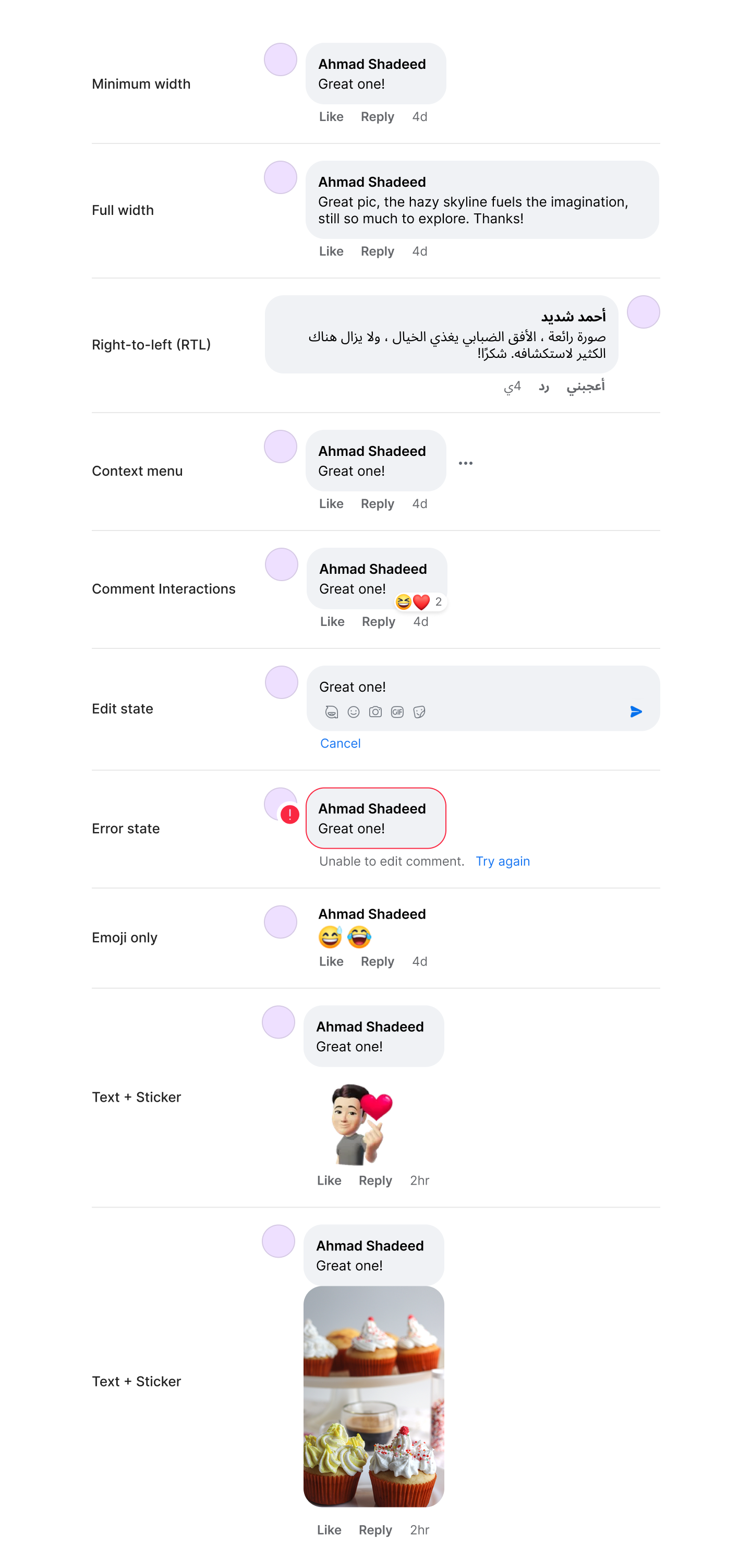751x1568 pixels.
Task: Reply to the emoji-only comment
Action: tap(378, 961)
